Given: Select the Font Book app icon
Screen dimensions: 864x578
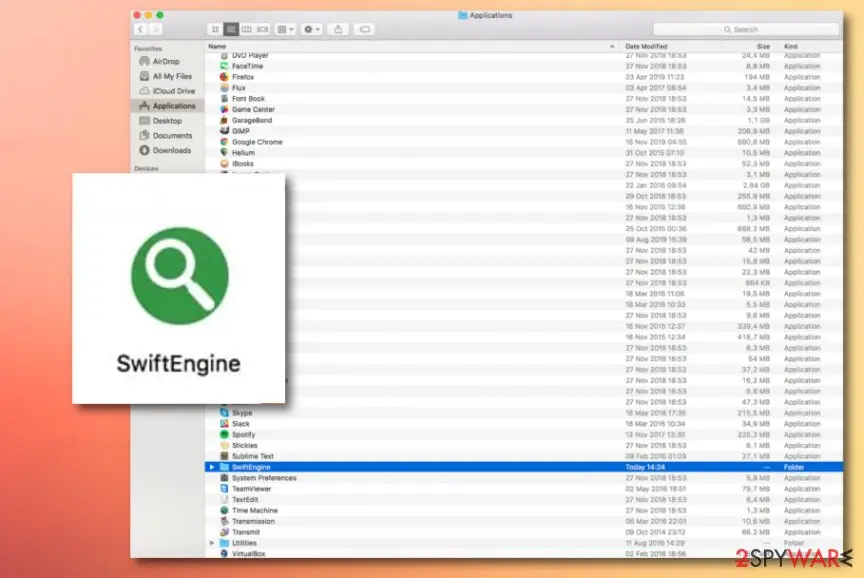Looking at the screenshot, I should [x=224, y=99].
